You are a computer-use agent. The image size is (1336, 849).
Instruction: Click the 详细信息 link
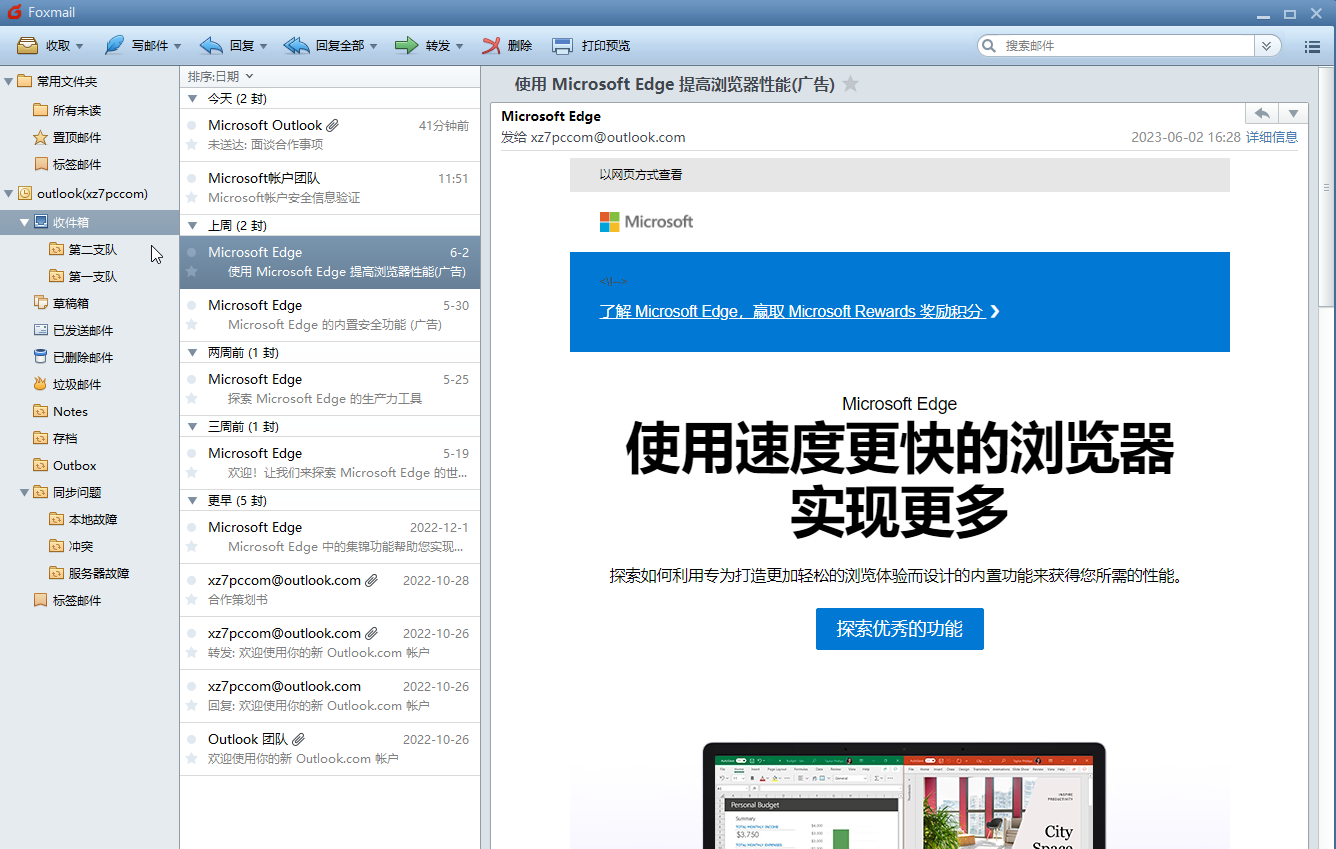click(1272, 137)
